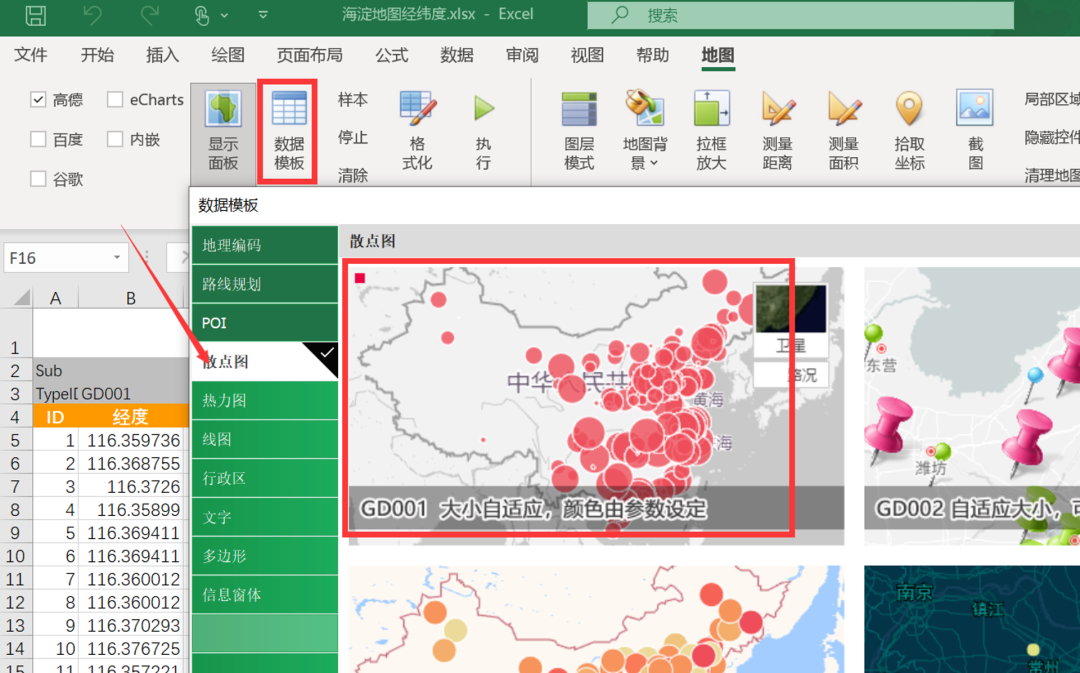Switch to the 帮助 ribbon tab
1080x673 pixels.
tap(653, 54)
